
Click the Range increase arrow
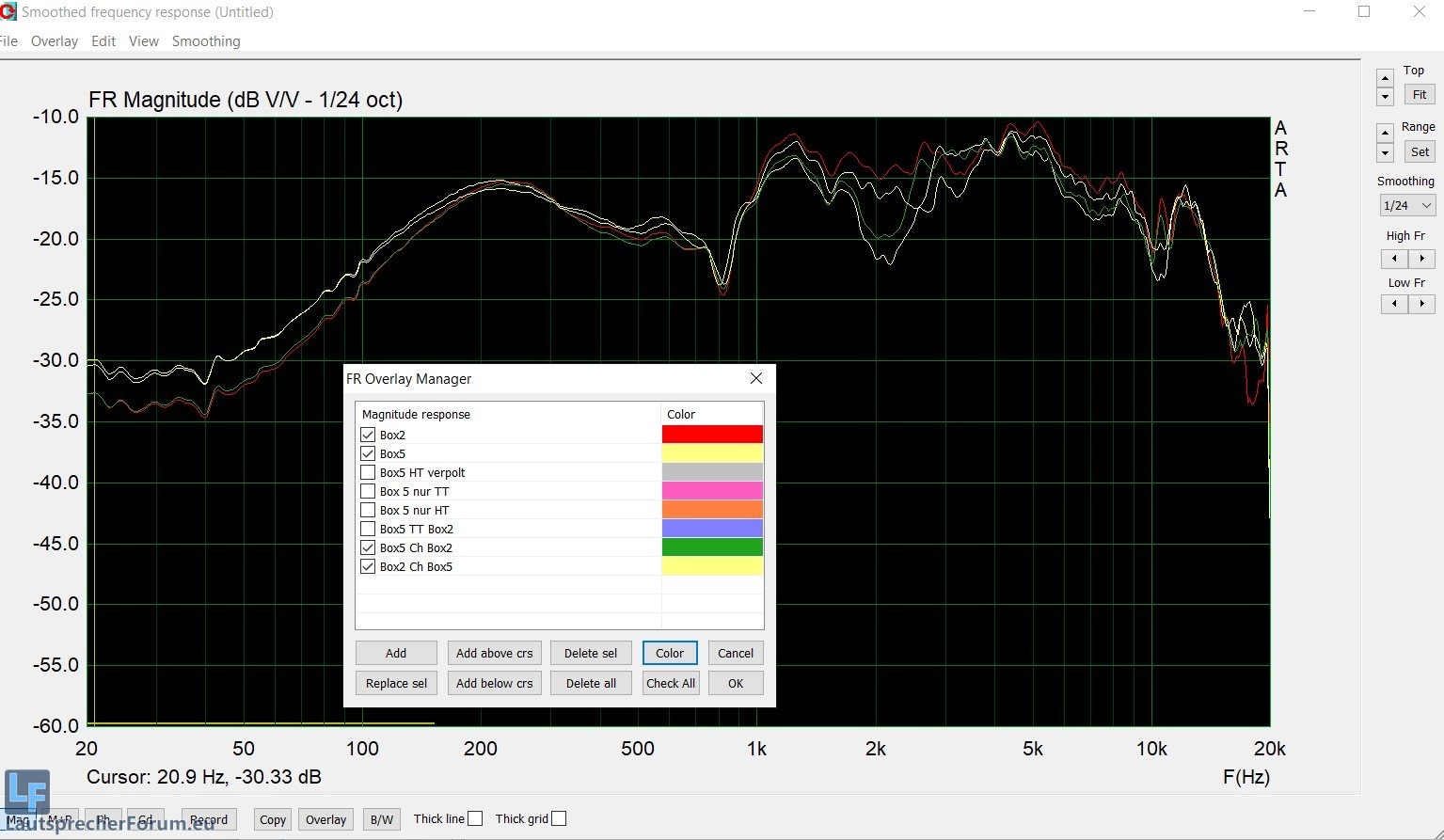[1385, 134]
